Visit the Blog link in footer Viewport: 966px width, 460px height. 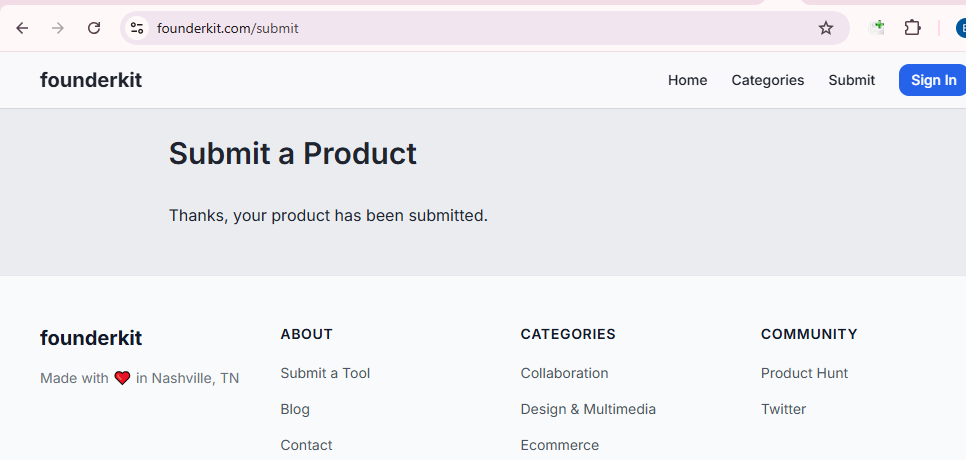(295, 409)
